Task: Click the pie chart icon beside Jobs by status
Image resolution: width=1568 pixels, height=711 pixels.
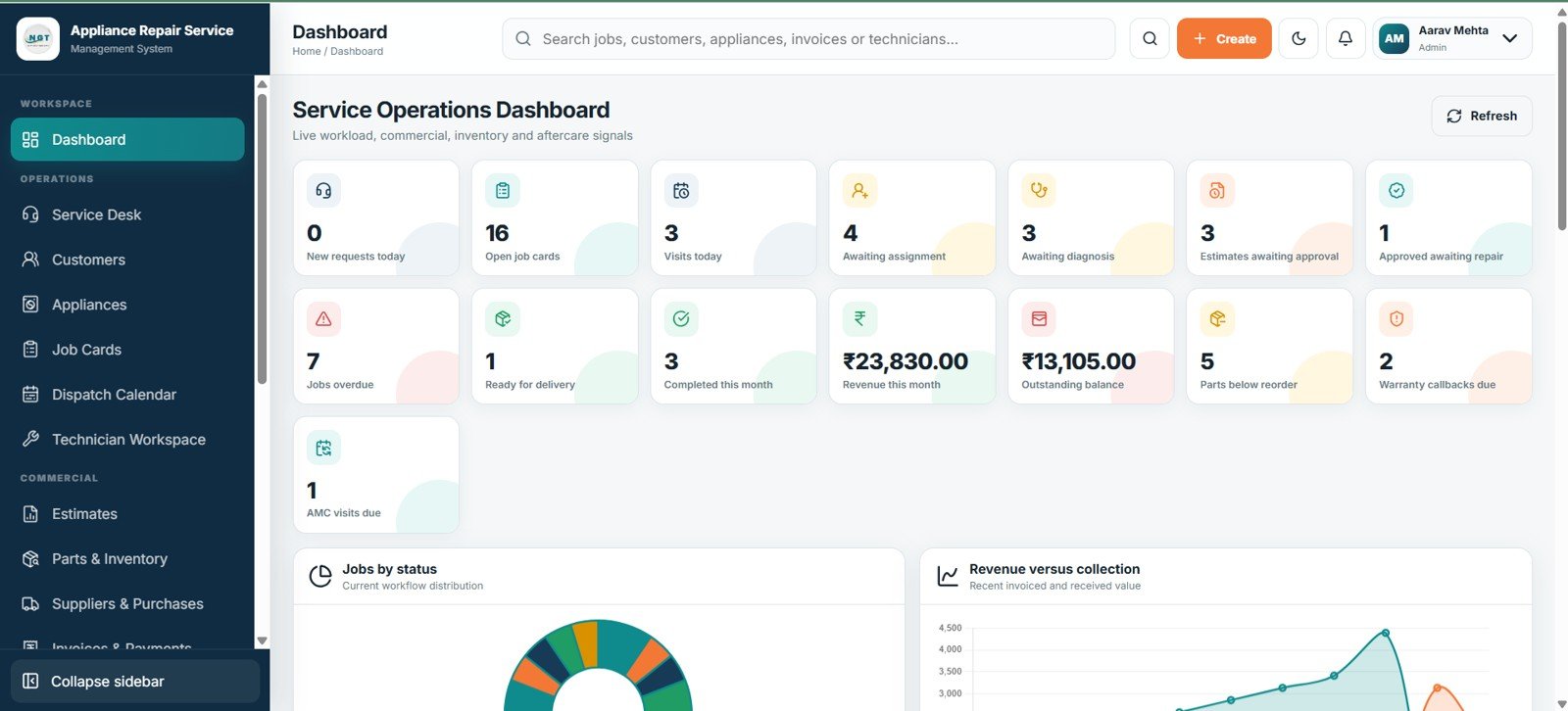Action: click(x=320, y=576)
